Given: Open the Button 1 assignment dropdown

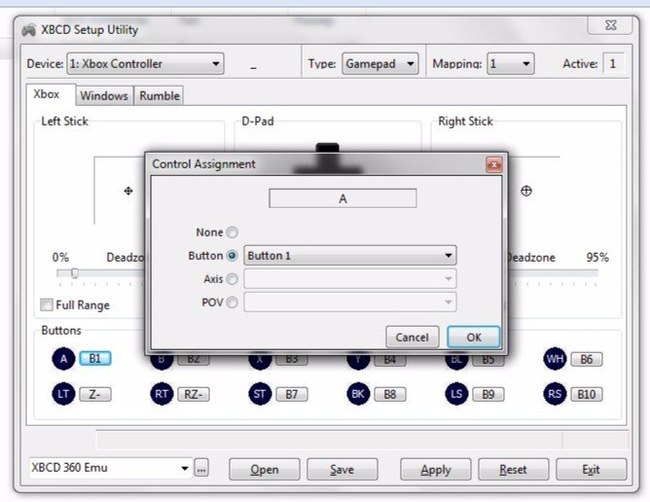Looking at the screenshot, I should (x=349, y=256).
